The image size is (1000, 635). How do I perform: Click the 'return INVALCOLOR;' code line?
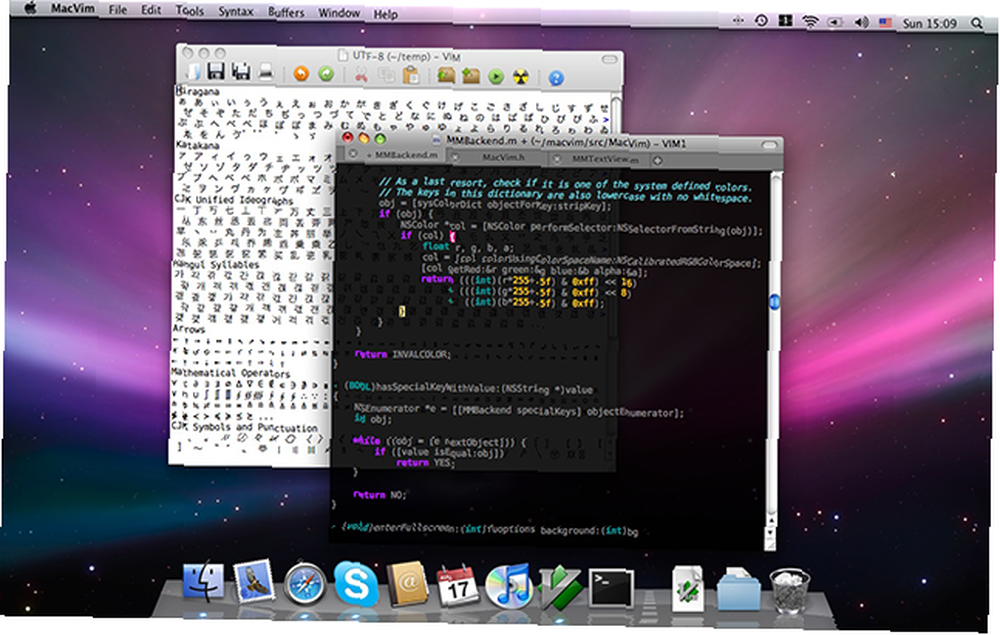(x=402, y=354)
